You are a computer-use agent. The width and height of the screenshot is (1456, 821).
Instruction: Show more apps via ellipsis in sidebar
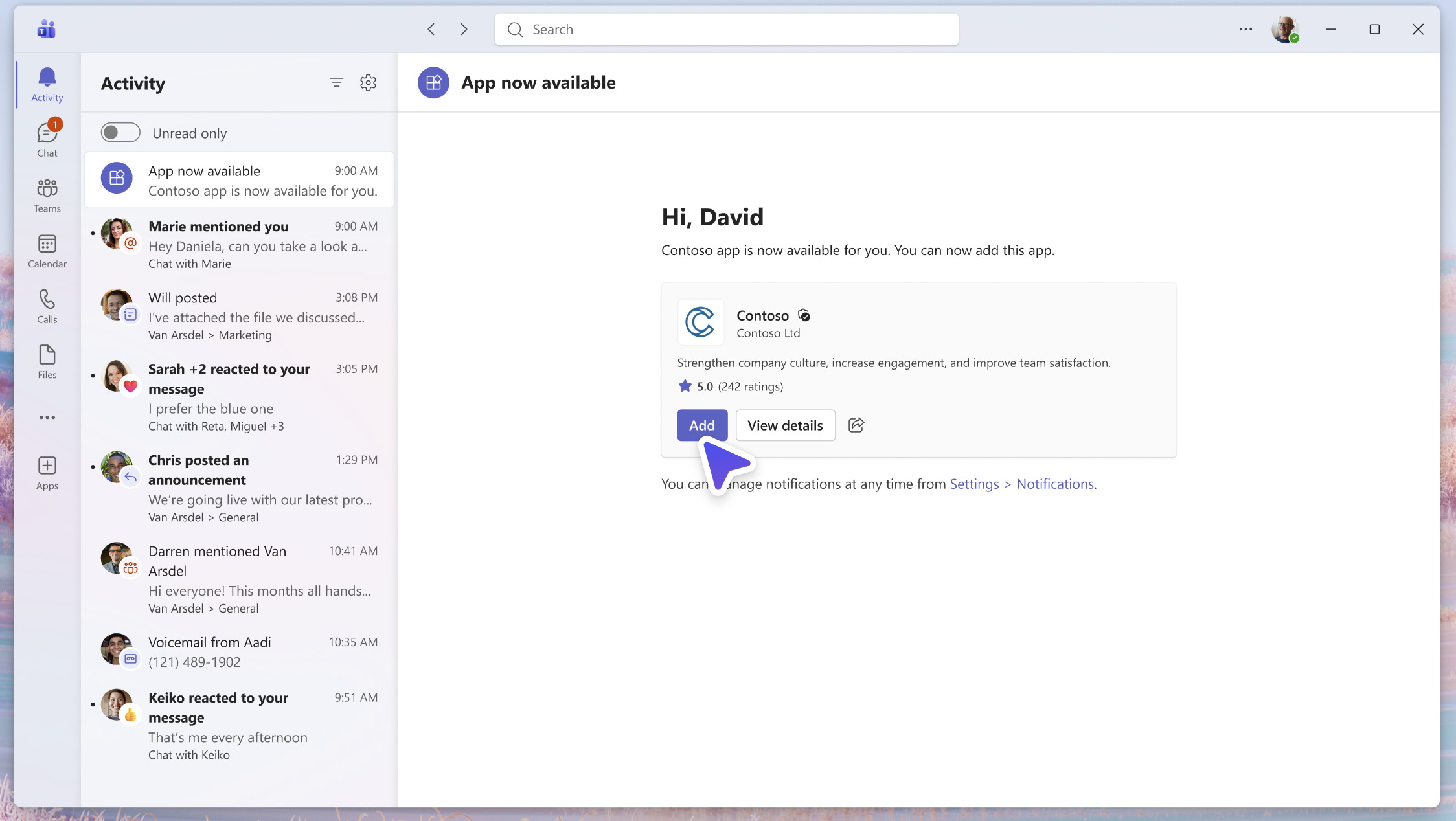[x=47, y=417]
